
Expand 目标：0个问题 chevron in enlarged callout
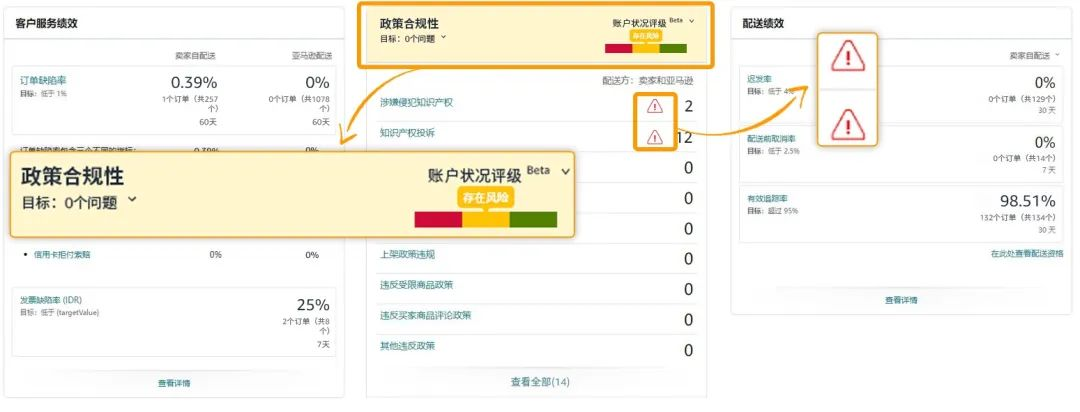[132, 200]
